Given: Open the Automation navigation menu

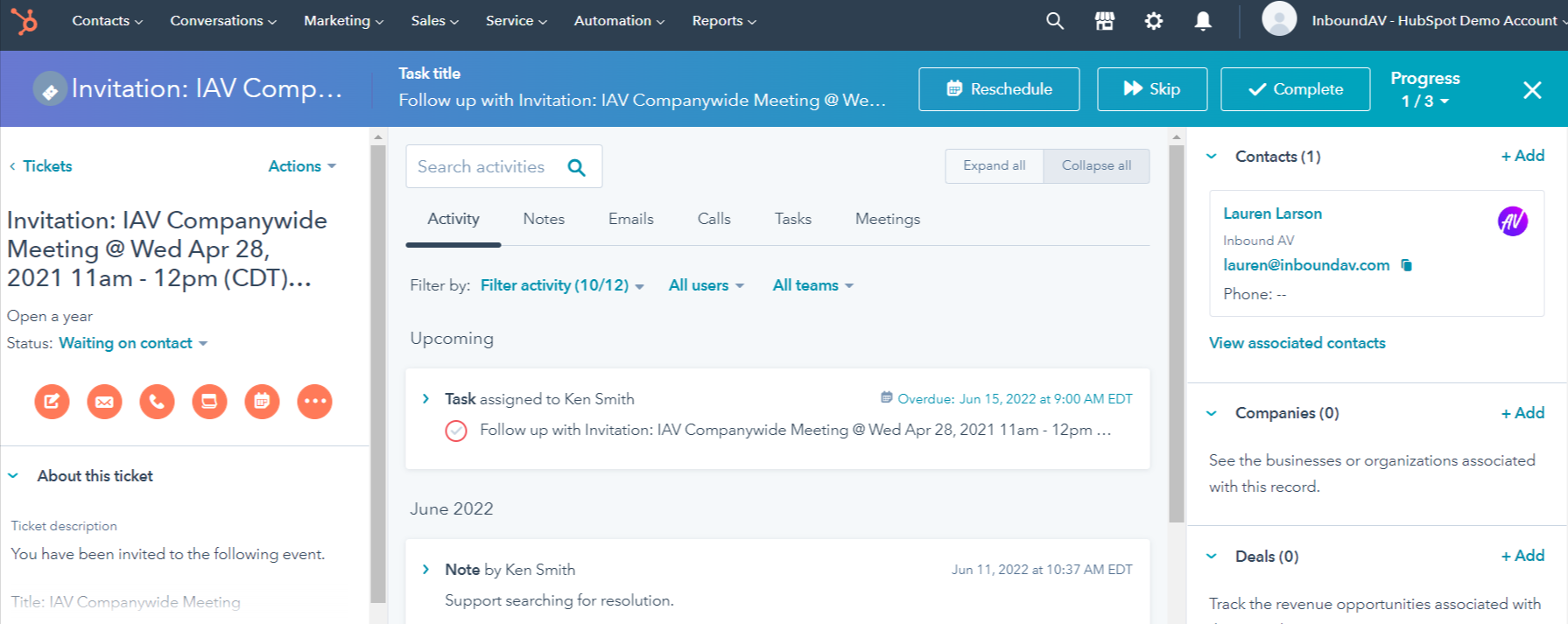Looking at the screenshot, I should [619, 21].
